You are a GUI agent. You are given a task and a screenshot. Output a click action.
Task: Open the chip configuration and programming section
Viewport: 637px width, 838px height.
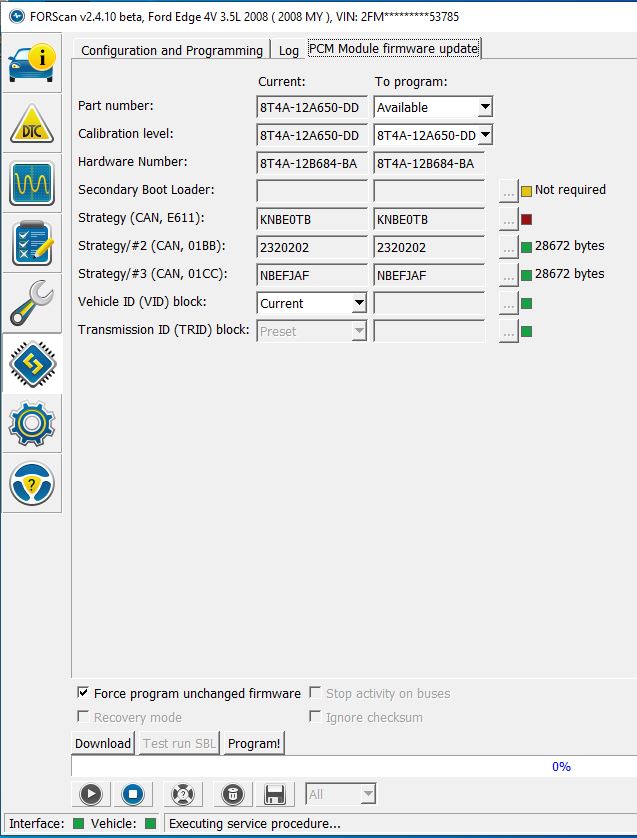click(32, 363)
